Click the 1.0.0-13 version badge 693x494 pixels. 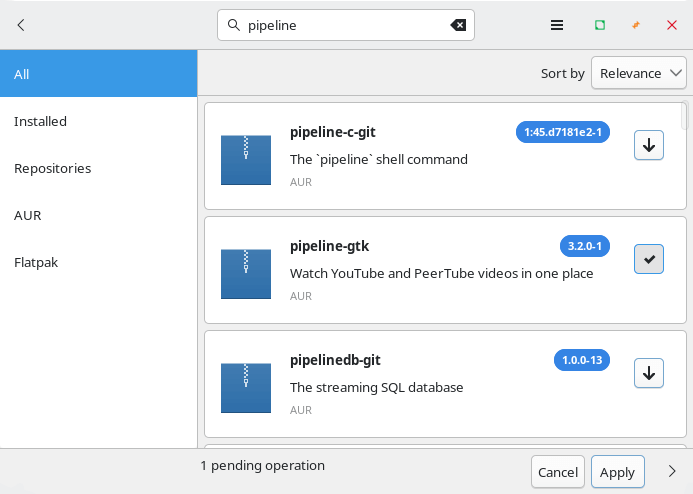pyautogui.click(x=582, y=360)
